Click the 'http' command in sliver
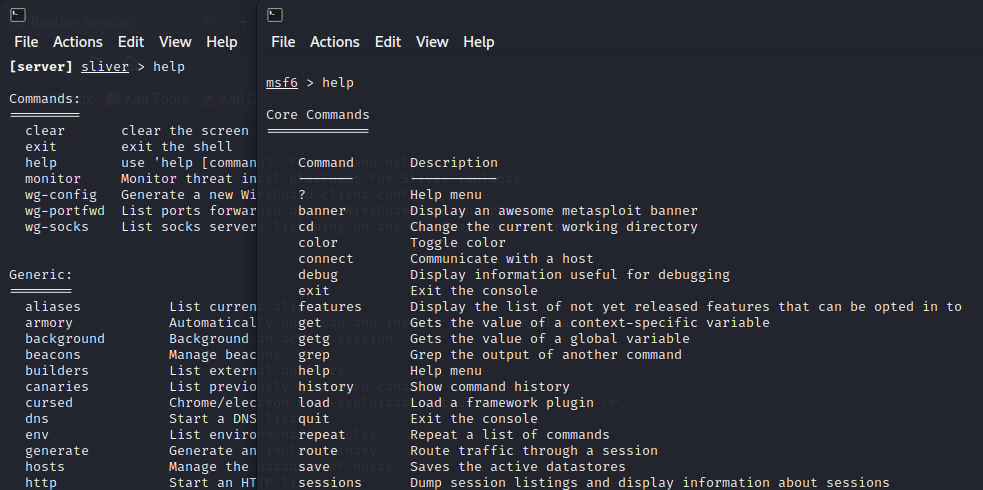983x490 pixels. tap(41, 482)
